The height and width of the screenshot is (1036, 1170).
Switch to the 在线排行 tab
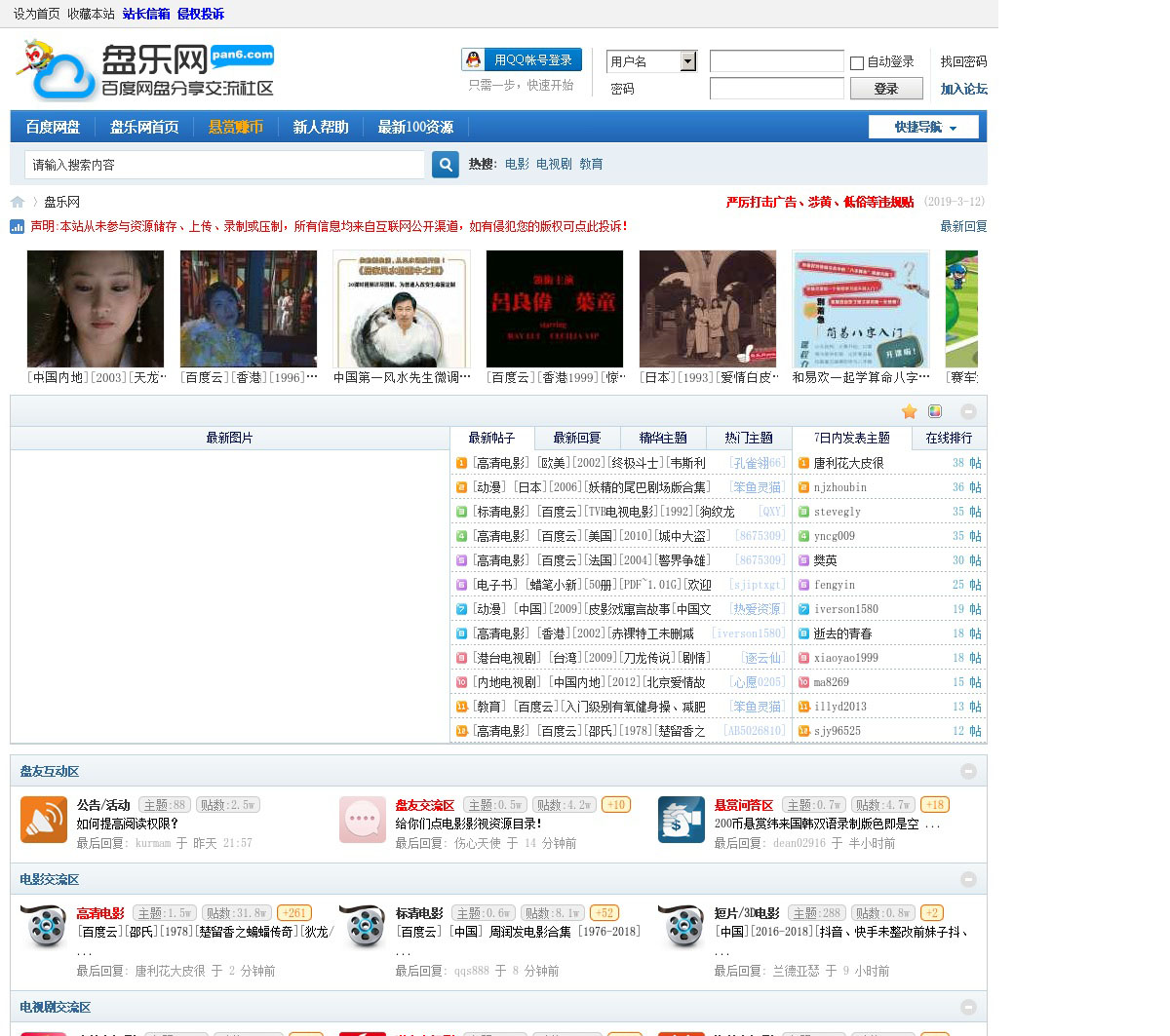point(950,438)
